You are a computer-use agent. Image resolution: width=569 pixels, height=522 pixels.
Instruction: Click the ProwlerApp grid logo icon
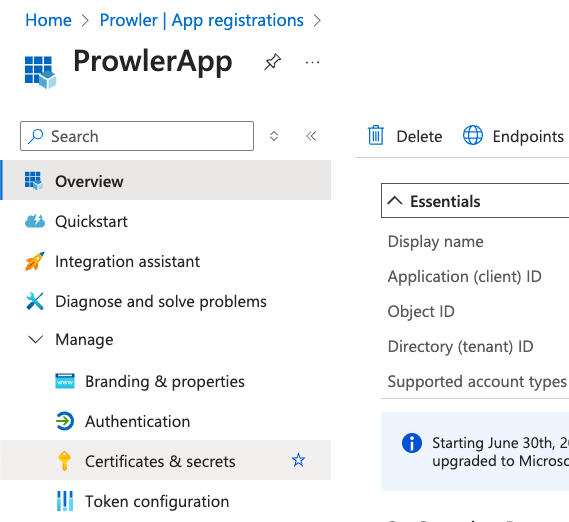coord(40,72)
